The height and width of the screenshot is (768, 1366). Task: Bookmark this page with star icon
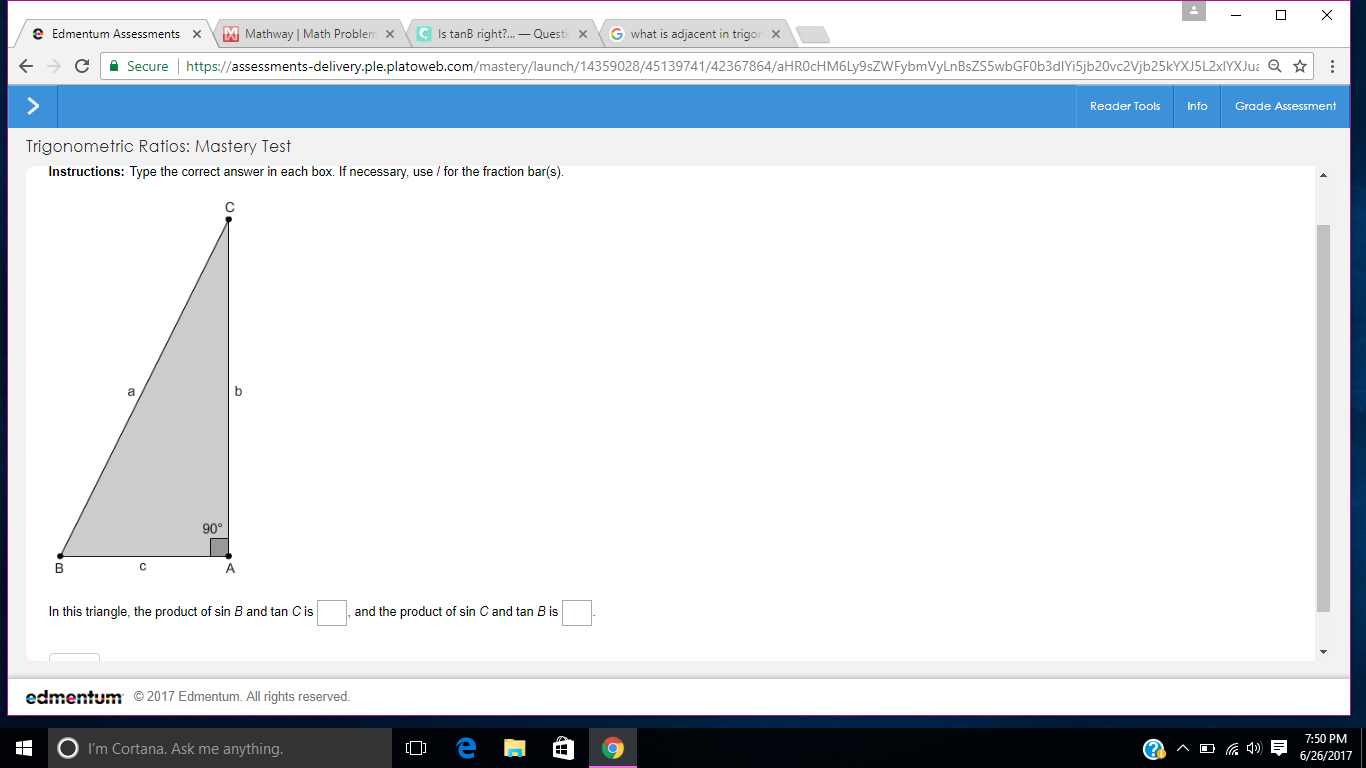1300,66
